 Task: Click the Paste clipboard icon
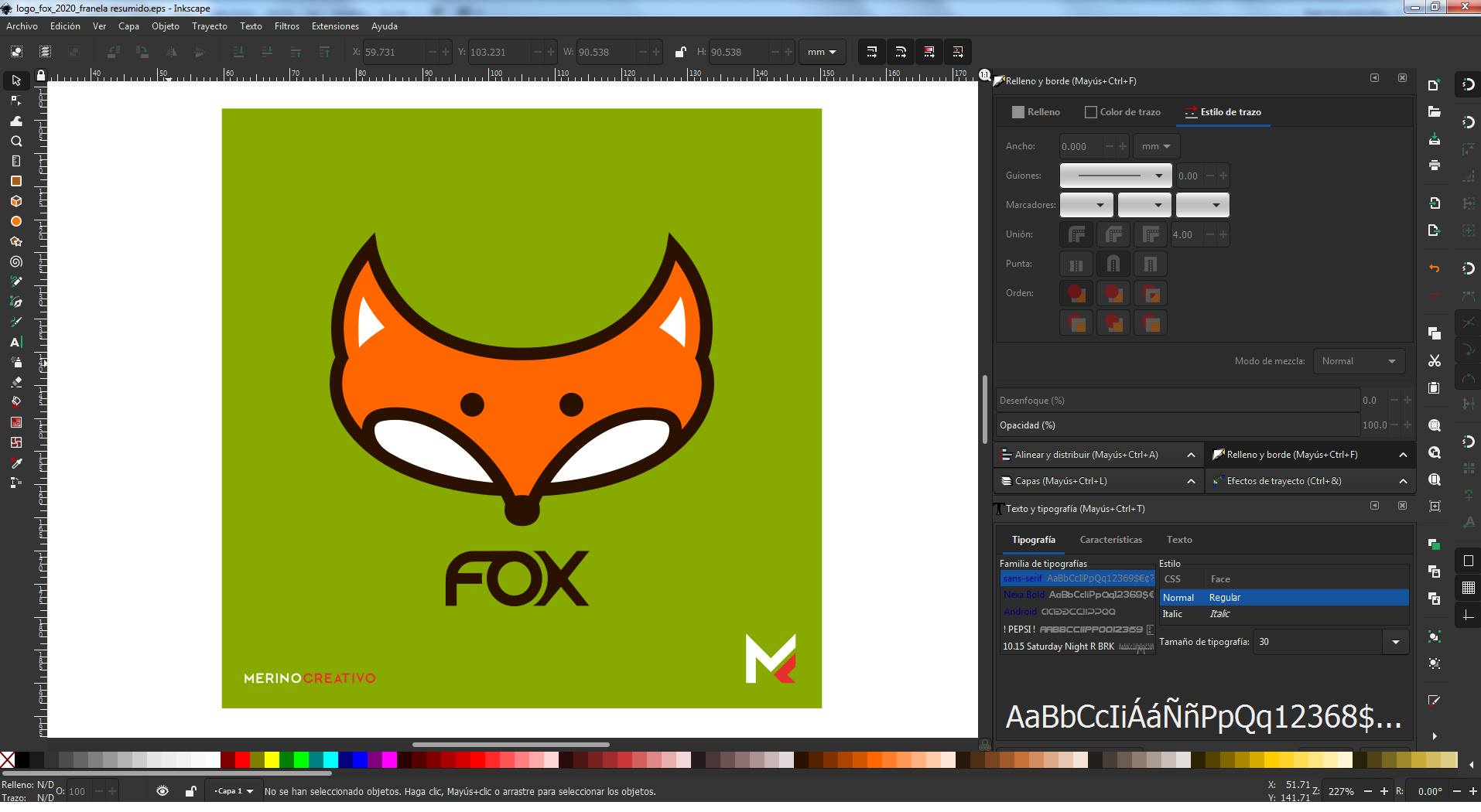pos(1435,387)
